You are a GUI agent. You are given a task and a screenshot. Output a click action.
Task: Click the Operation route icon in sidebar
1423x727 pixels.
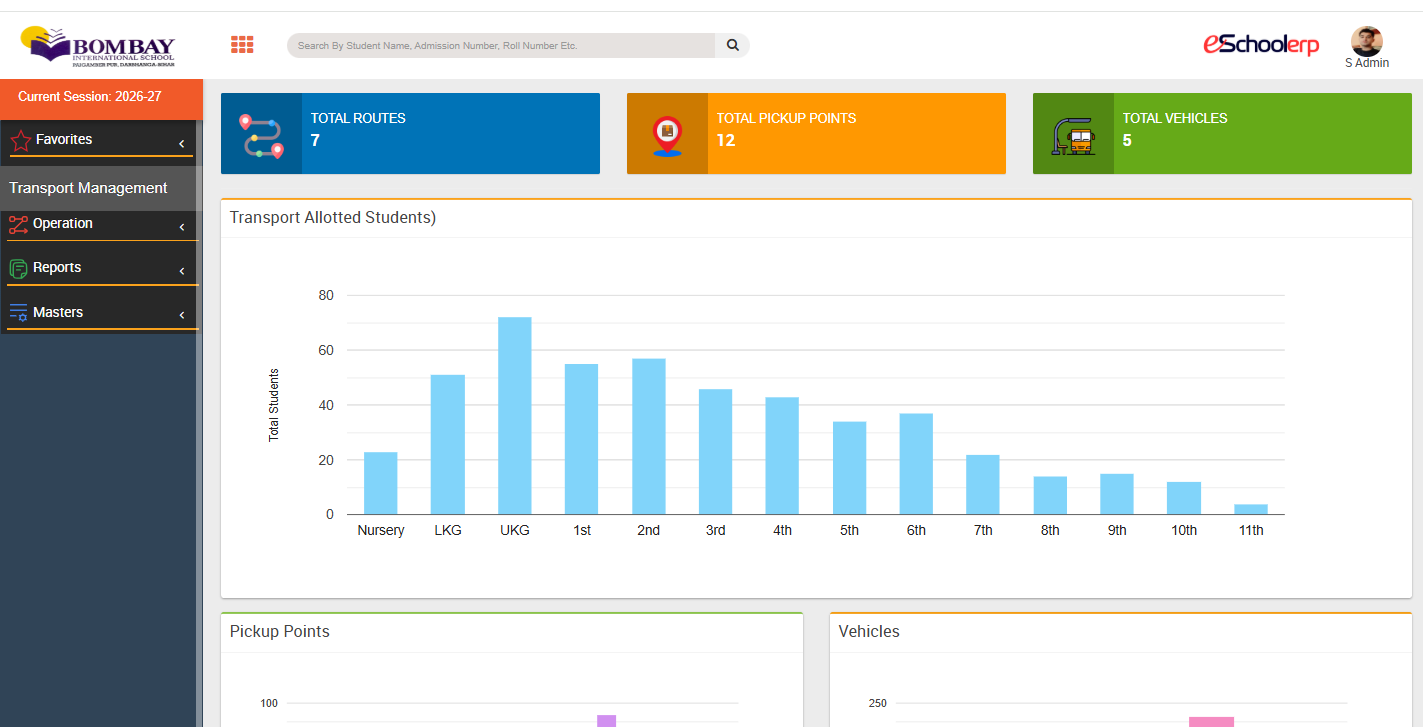(x=18, y=224)
